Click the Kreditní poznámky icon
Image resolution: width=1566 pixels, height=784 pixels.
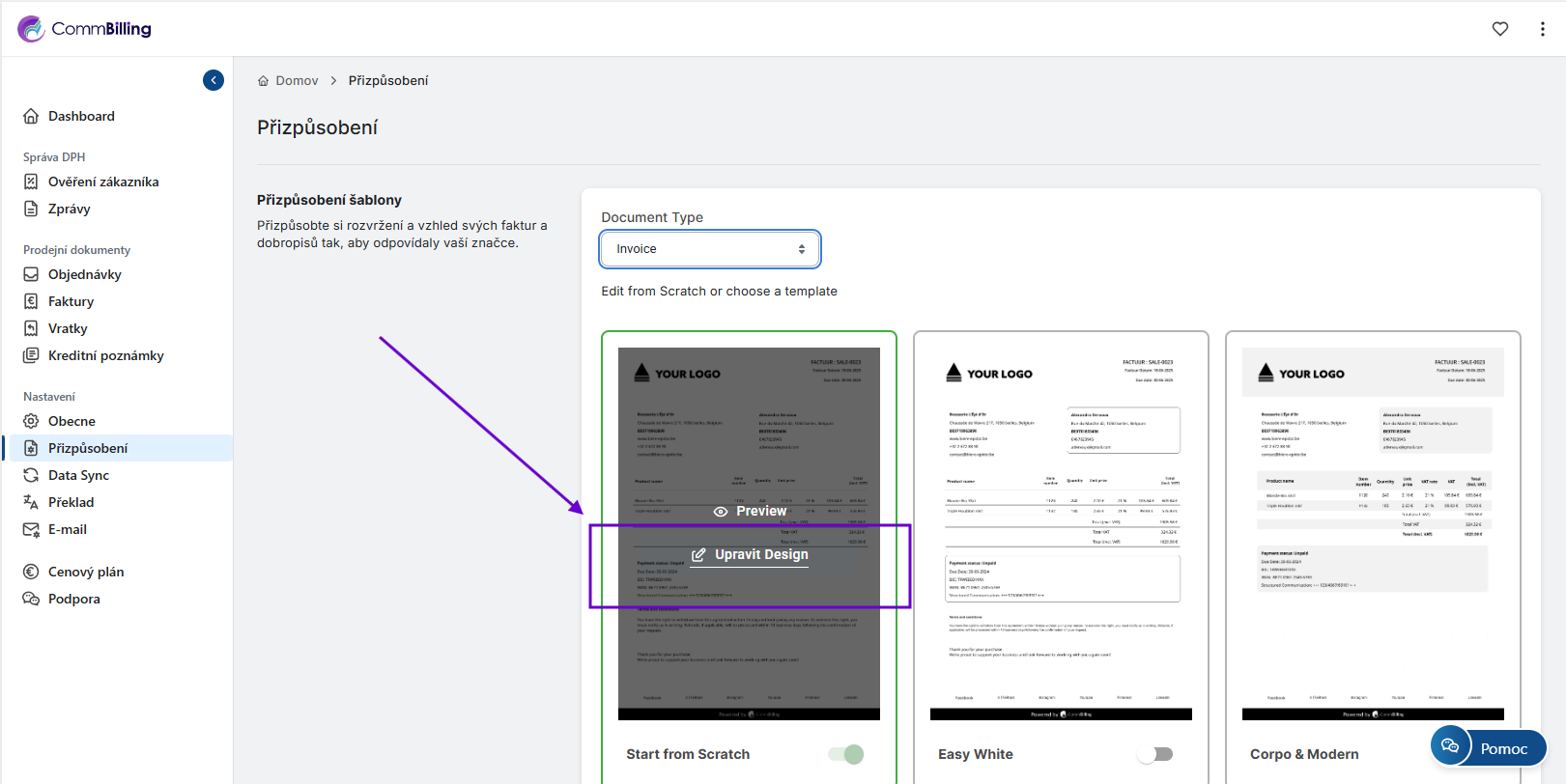coord(31,355)
